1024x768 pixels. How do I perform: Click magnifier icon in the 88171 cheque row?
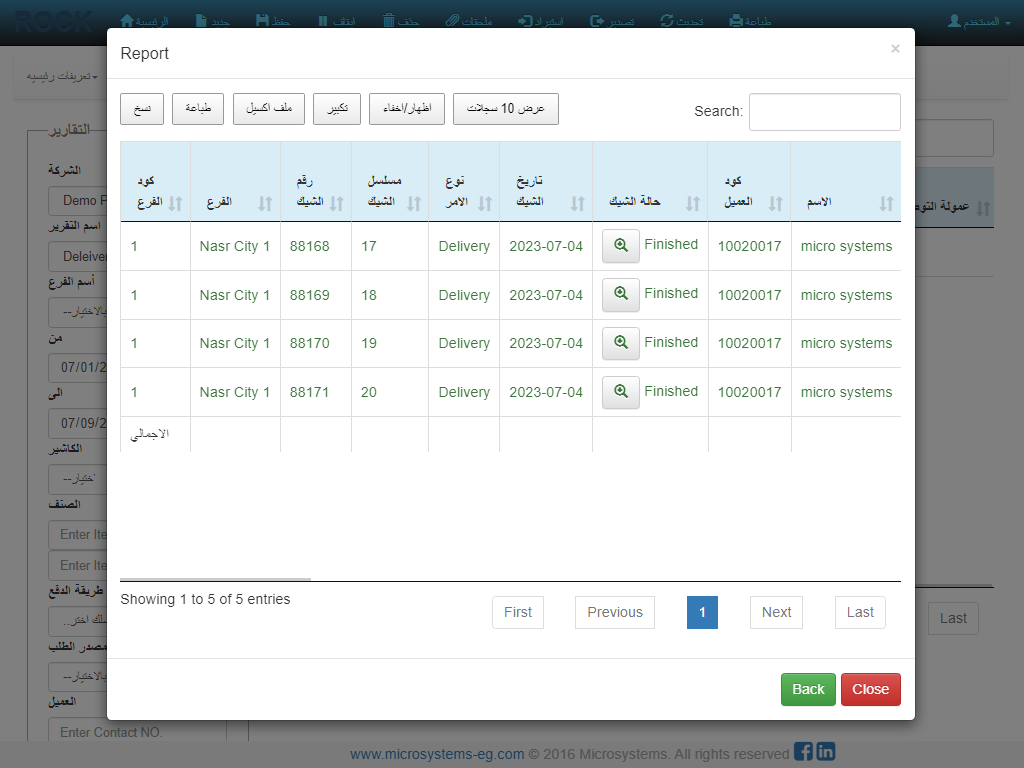(620, 392)
